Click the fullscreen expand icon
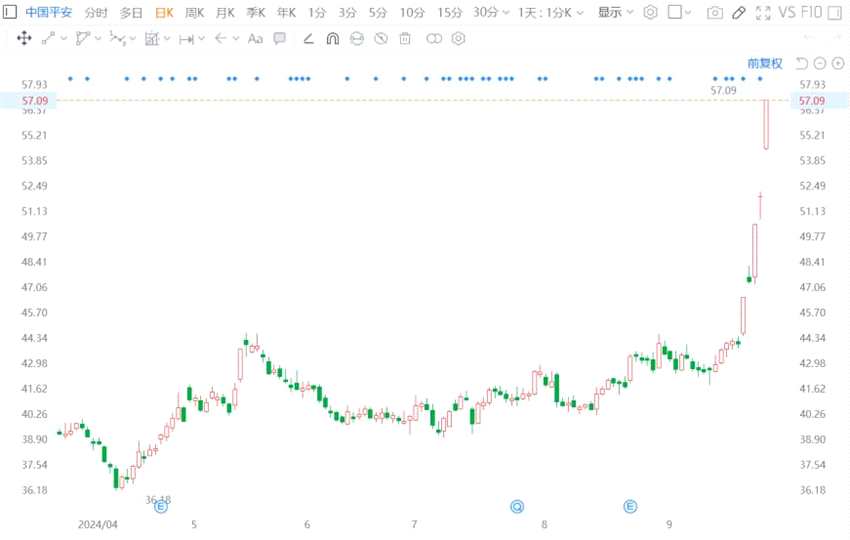This screenshot has height=540, width=850. coord(763,12)
